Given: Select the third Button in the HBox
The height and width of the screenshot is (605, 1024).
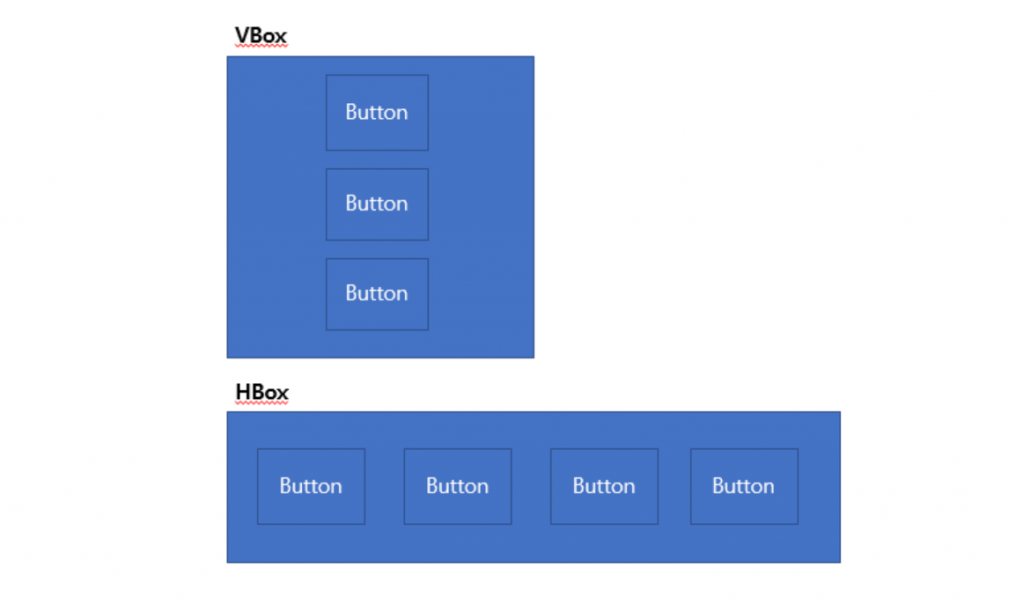Looking at the screenshot, I should pos(604,486).
